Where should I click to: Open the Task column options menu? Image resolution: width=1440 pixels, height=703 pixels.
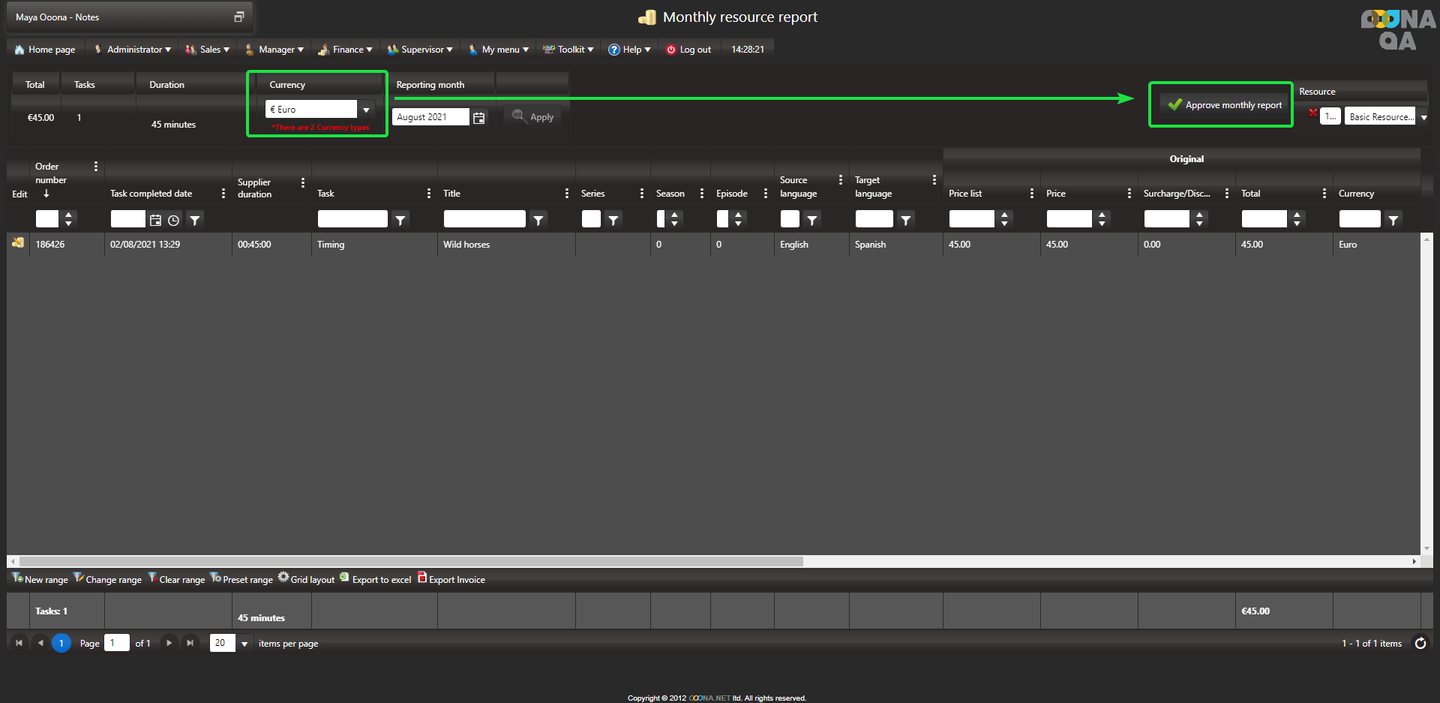pos(429,193)
